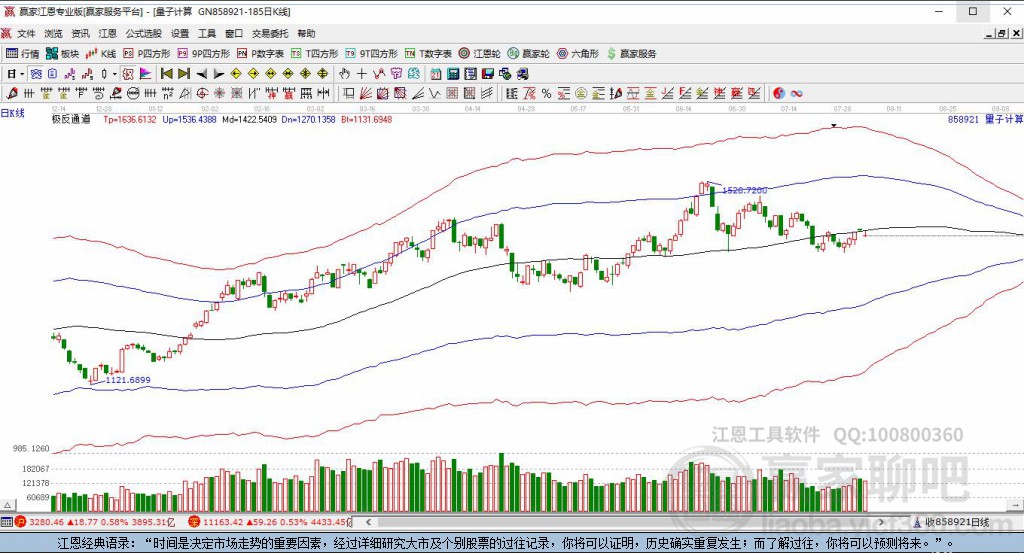This screenshot has height=553, width=1024.
Task: Select the crosshair cursor tool
Action: point(361,74)
